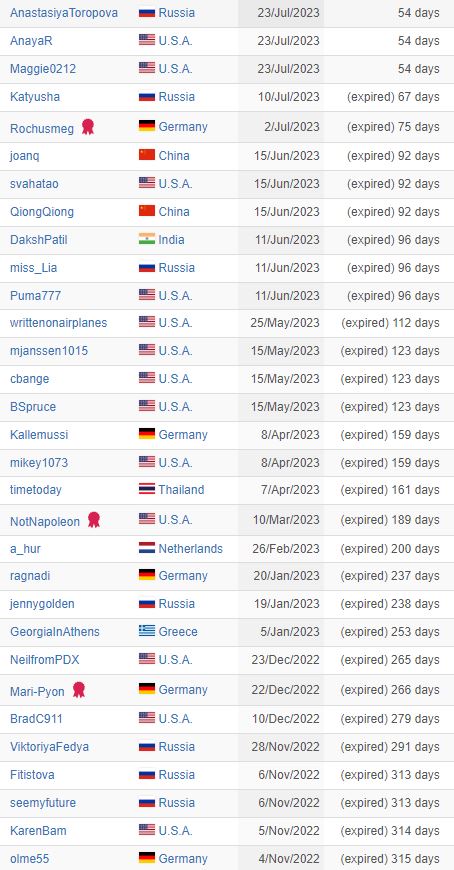Click the ribbon badge next to NotNapoleon
Screen dimensions: 454x870
click(x=94, y=520)
